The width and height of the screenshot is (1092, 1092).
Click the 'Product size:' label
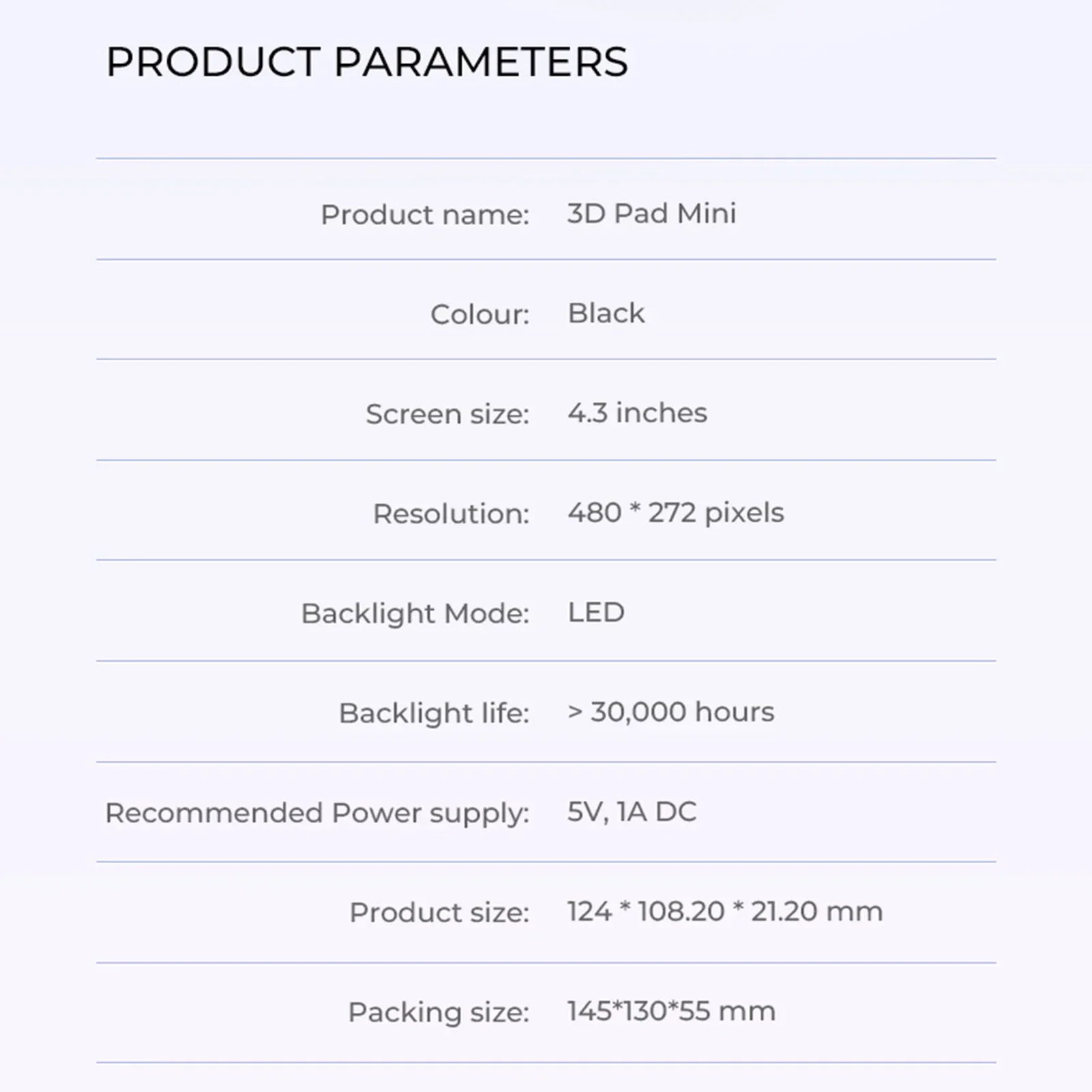tap(439, 912)
